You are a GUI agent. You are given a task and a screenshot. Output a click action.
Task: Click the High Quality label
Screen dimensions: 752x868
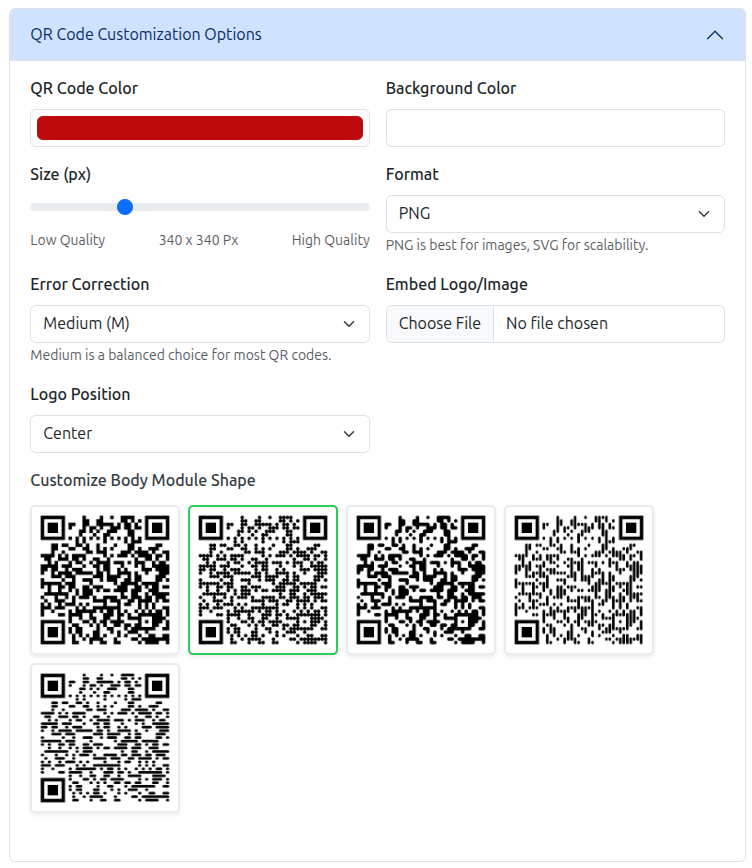point(331,240)
